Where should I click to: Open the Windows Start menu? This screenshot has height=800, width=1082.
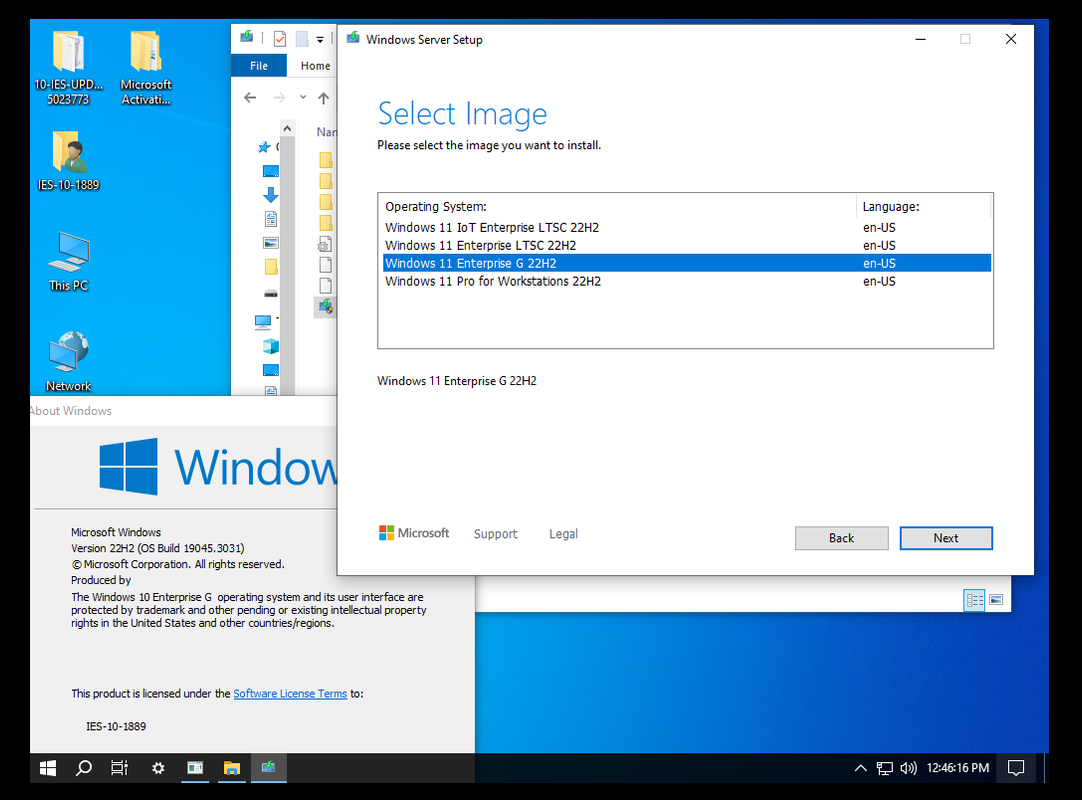point(48,768)
